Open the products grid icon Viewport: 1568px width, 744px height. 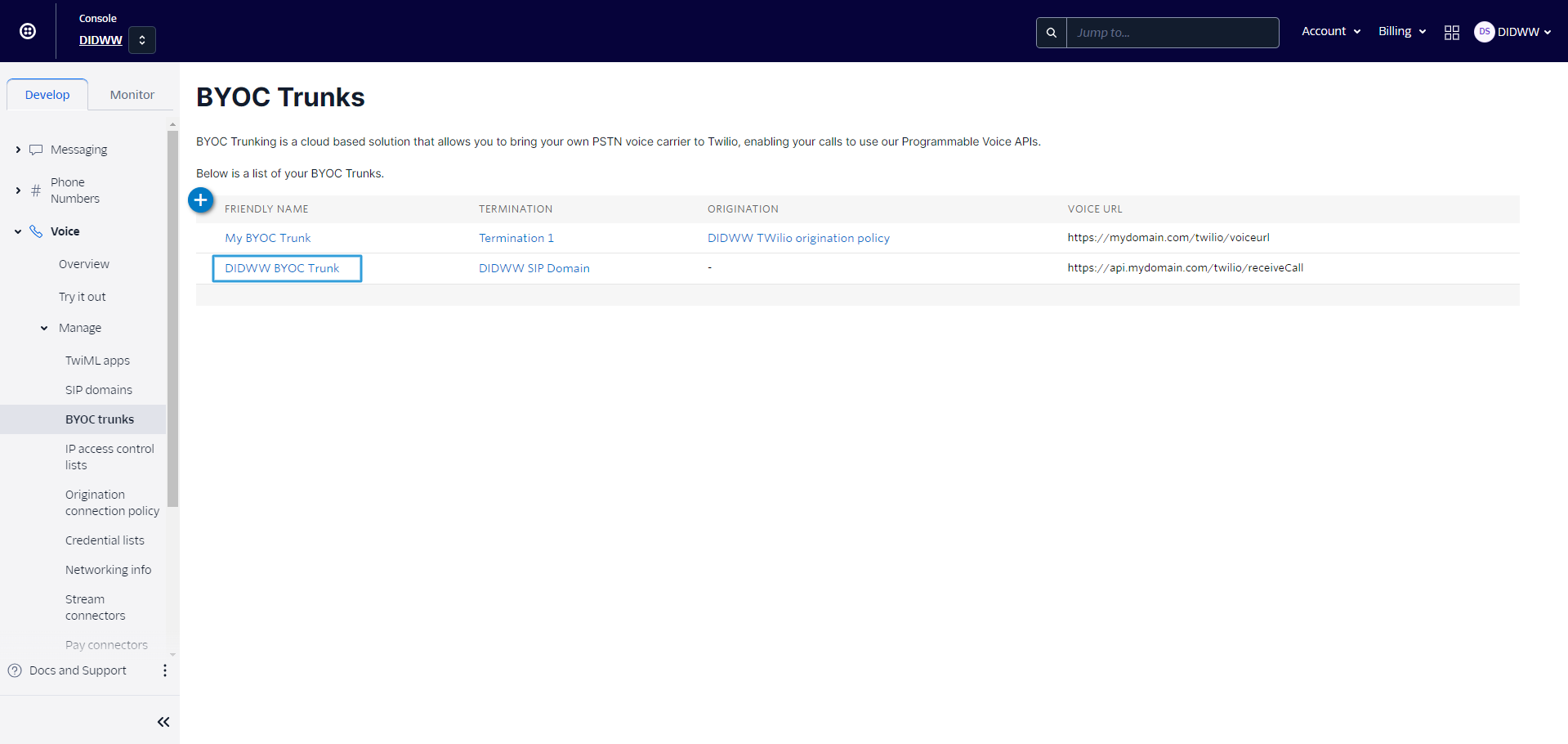[x=1452, y=32]
